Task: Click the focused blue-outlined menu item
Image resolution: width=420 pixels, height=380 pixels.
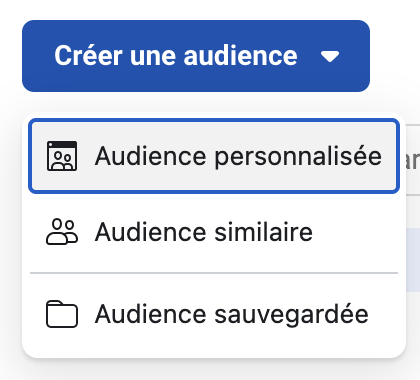Action: [x=214, y=156]
